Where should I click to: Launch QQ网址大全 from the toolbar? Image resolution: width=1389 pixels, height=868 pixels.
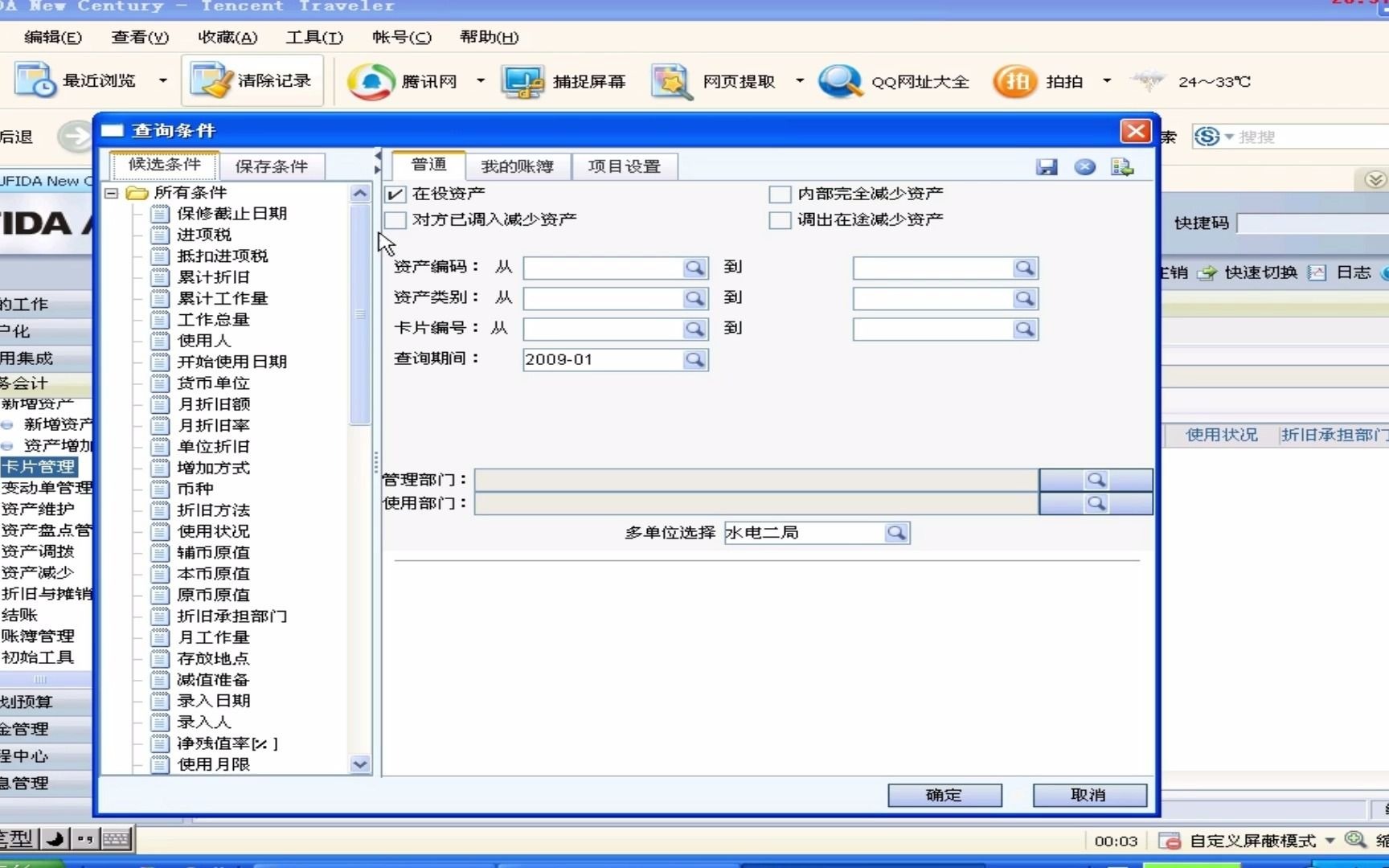point(894,80)
